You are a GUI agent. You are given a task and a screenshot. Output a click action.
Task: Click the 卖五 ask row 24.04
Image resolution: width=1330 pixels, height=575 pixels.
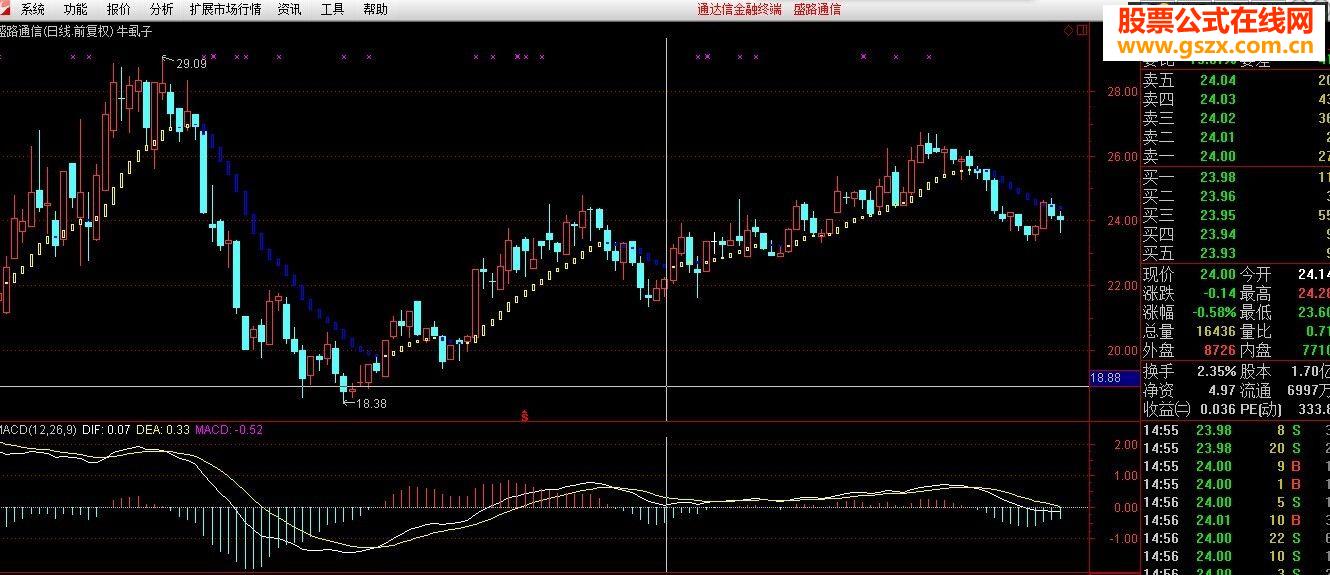(x=1236, y=81)
